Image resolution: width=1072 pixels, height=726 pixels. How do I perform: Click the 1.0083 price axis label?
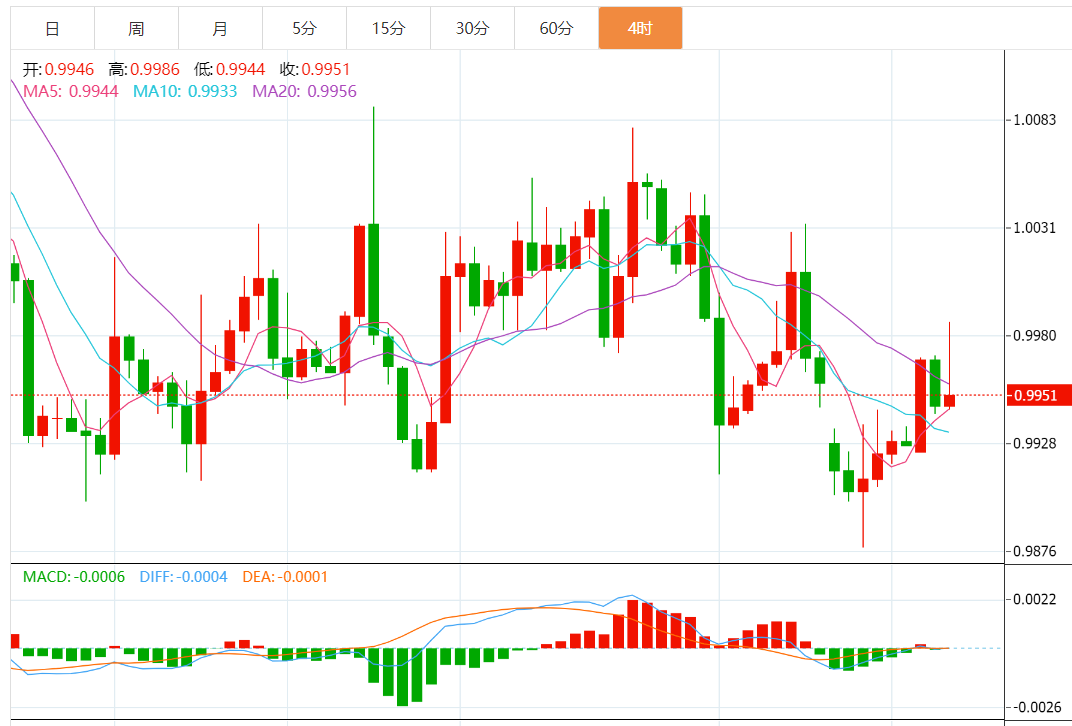pos(1035,120)
